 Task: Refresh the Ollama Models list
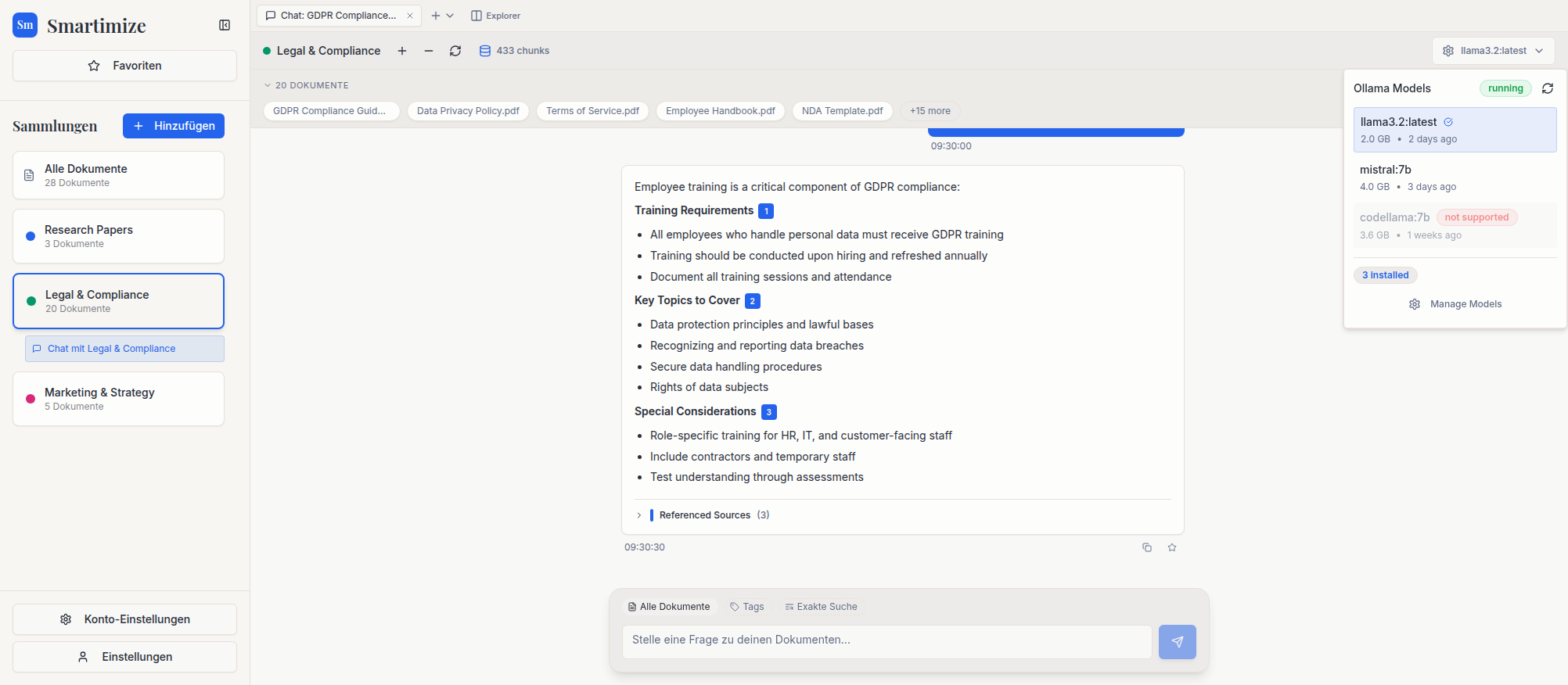1548,88
